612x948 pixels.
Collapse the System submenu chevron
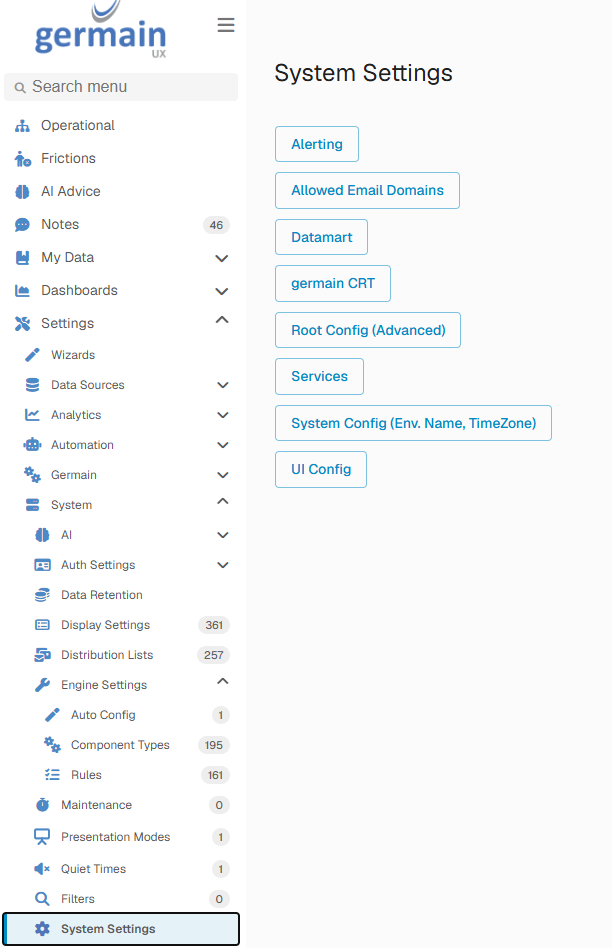click(x=223, y=501)
